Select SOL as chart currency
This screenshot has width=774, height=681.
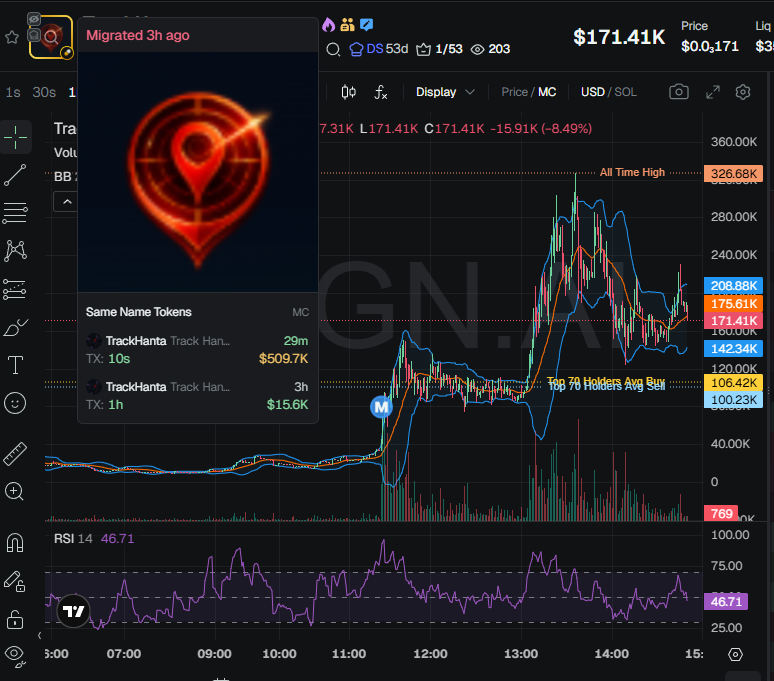coord(625,92)
